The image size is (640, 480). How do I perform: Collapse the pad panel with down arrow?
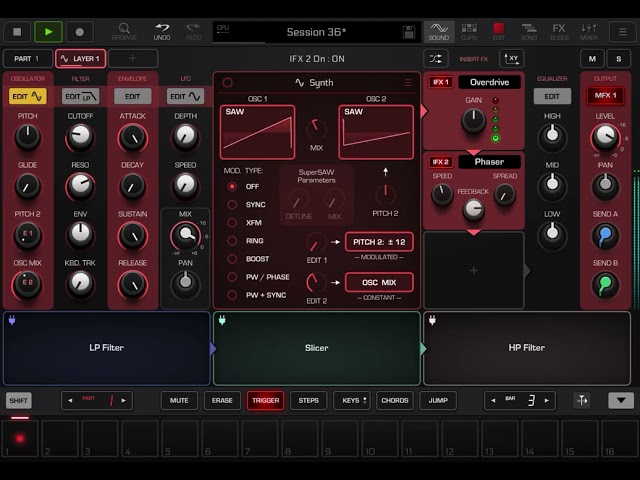click(621, 400)
